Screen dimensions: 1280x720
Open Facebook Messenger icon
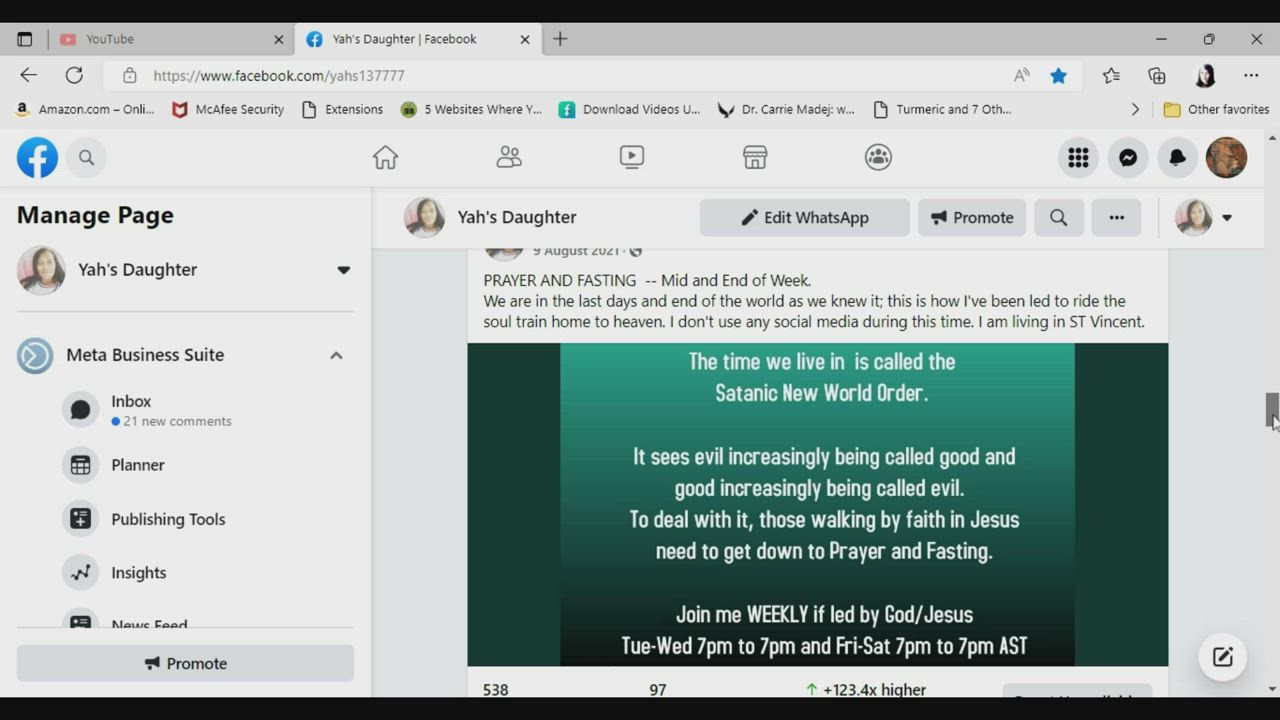pyautogui.click(x=1128, y=158)
